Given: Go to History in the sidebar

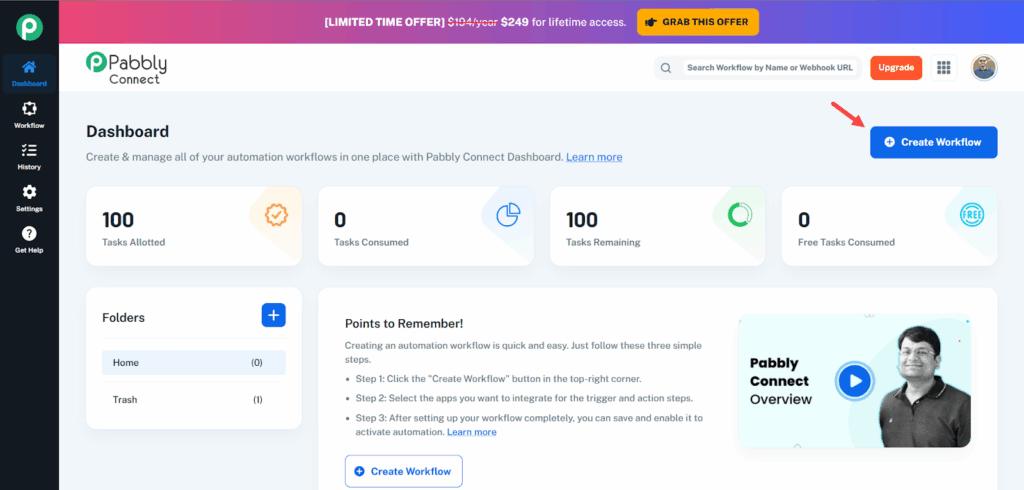Looking at the screenshot, I should (x=29, y=157).
